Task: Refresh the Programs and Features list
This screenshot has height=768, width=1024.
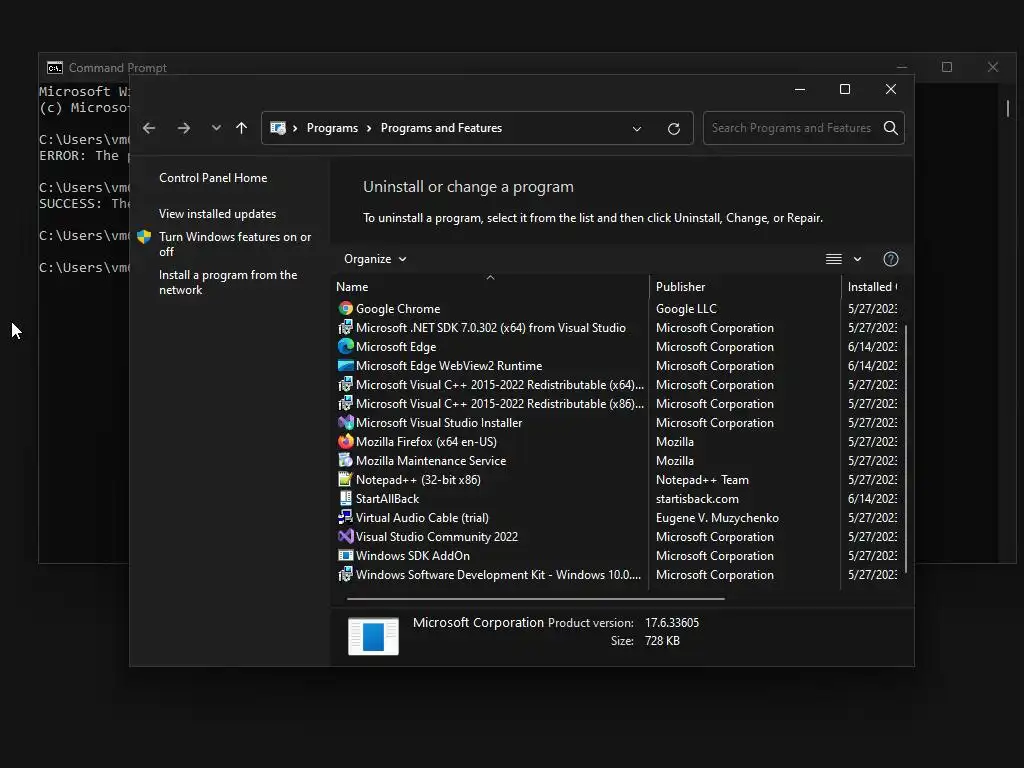Action: 674,128
